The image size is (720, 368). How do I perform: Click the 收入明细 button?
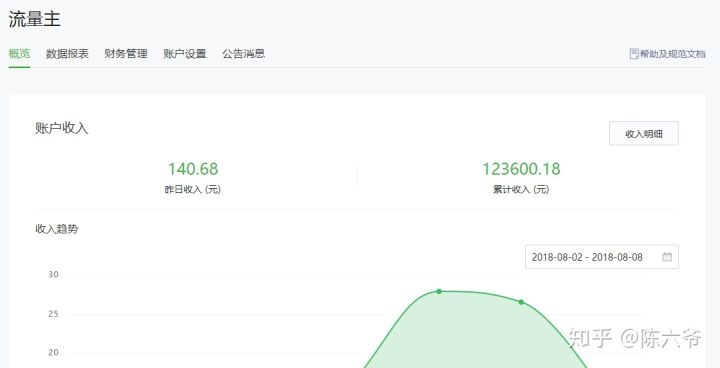(644, 134)
